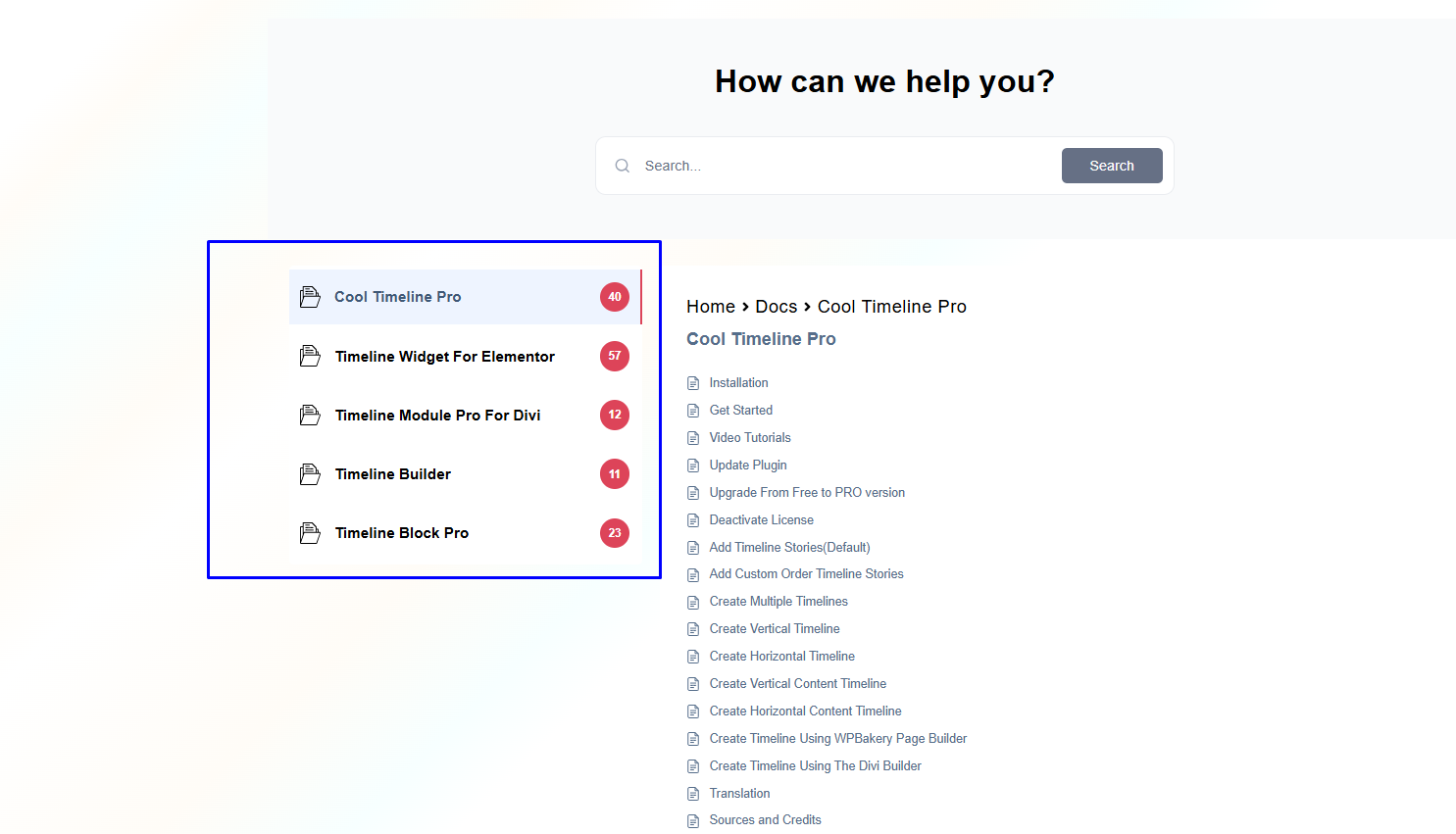Click docs icon beside Timeline Module Pro For Divi
The width and height of the screenshot is (1456, 834).
pos(310,416)
